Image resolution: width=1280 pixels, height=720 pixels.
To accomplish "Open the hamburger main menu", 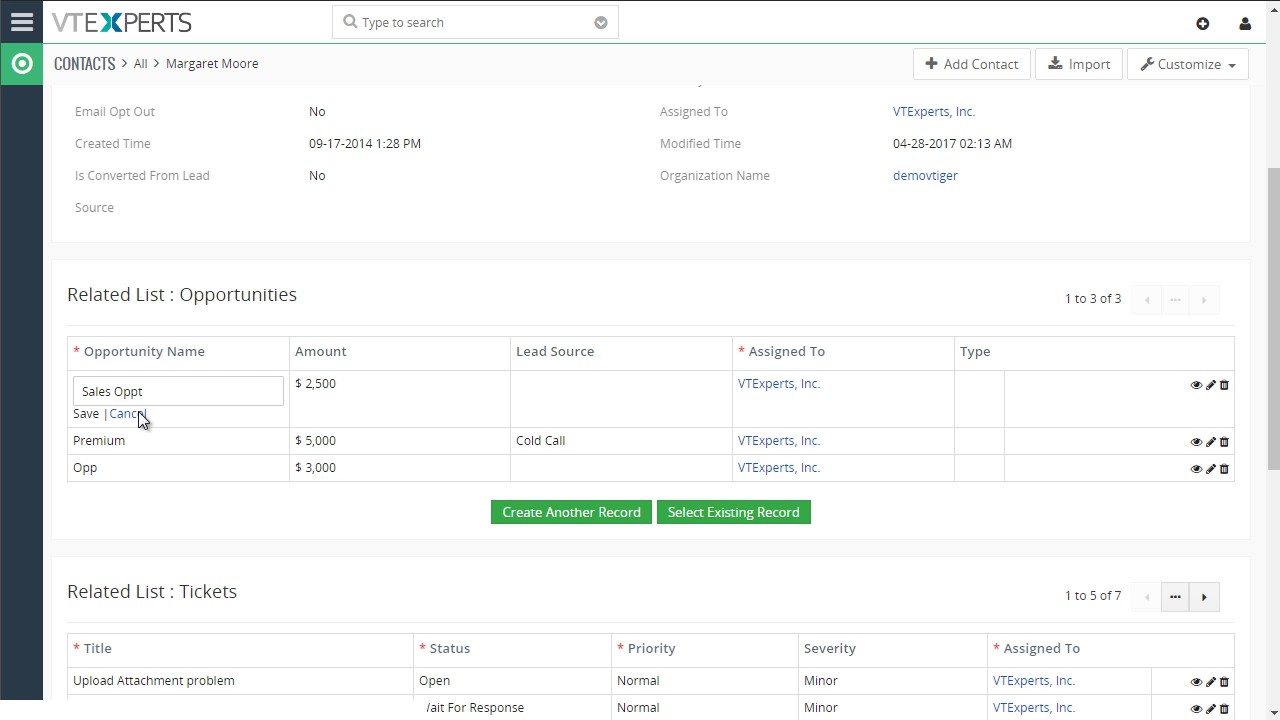I will (x=22, y=22).
